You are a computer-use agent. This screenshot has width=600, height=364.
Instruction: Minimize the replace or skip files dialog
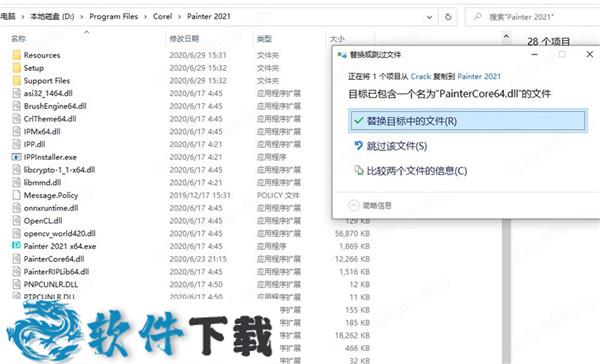coord(535,54)
